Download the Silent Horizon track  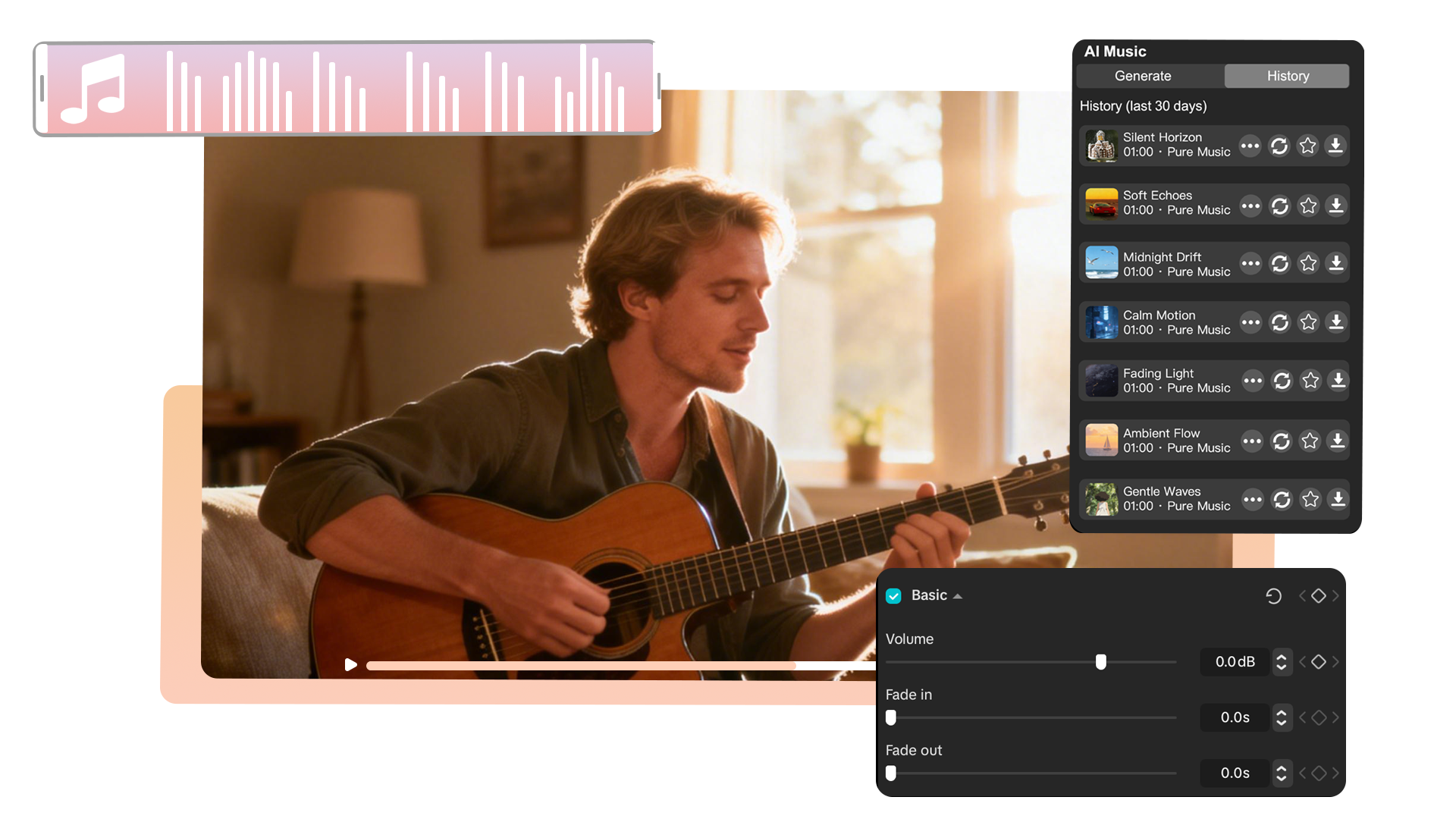(x=1335, y=146)
